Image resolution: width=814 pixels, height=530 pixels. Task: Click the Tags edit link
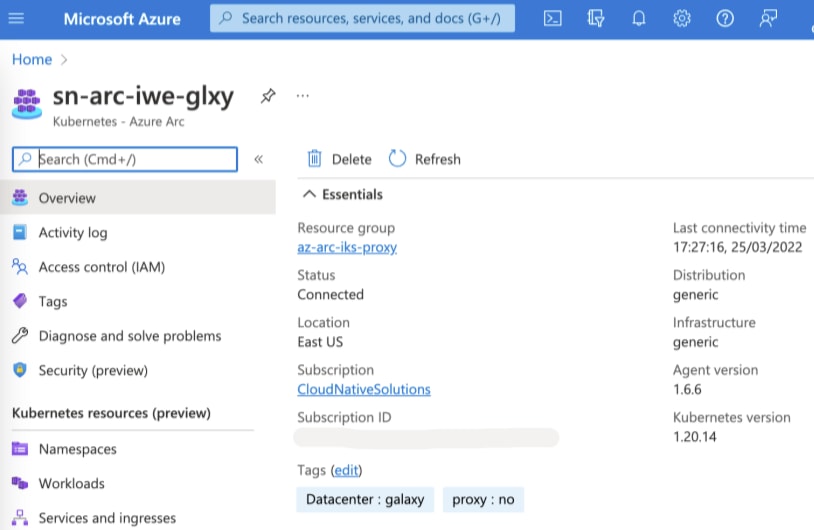(346, 470)
